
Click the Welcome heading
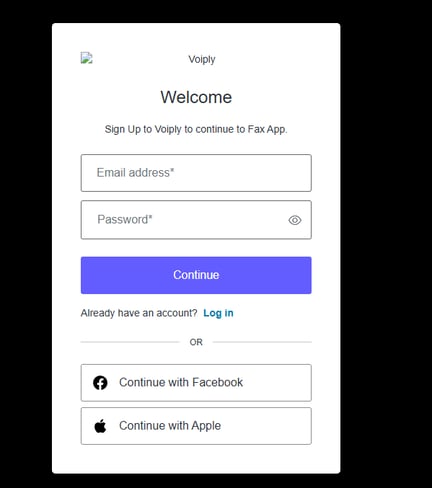[x=196, y=97]
